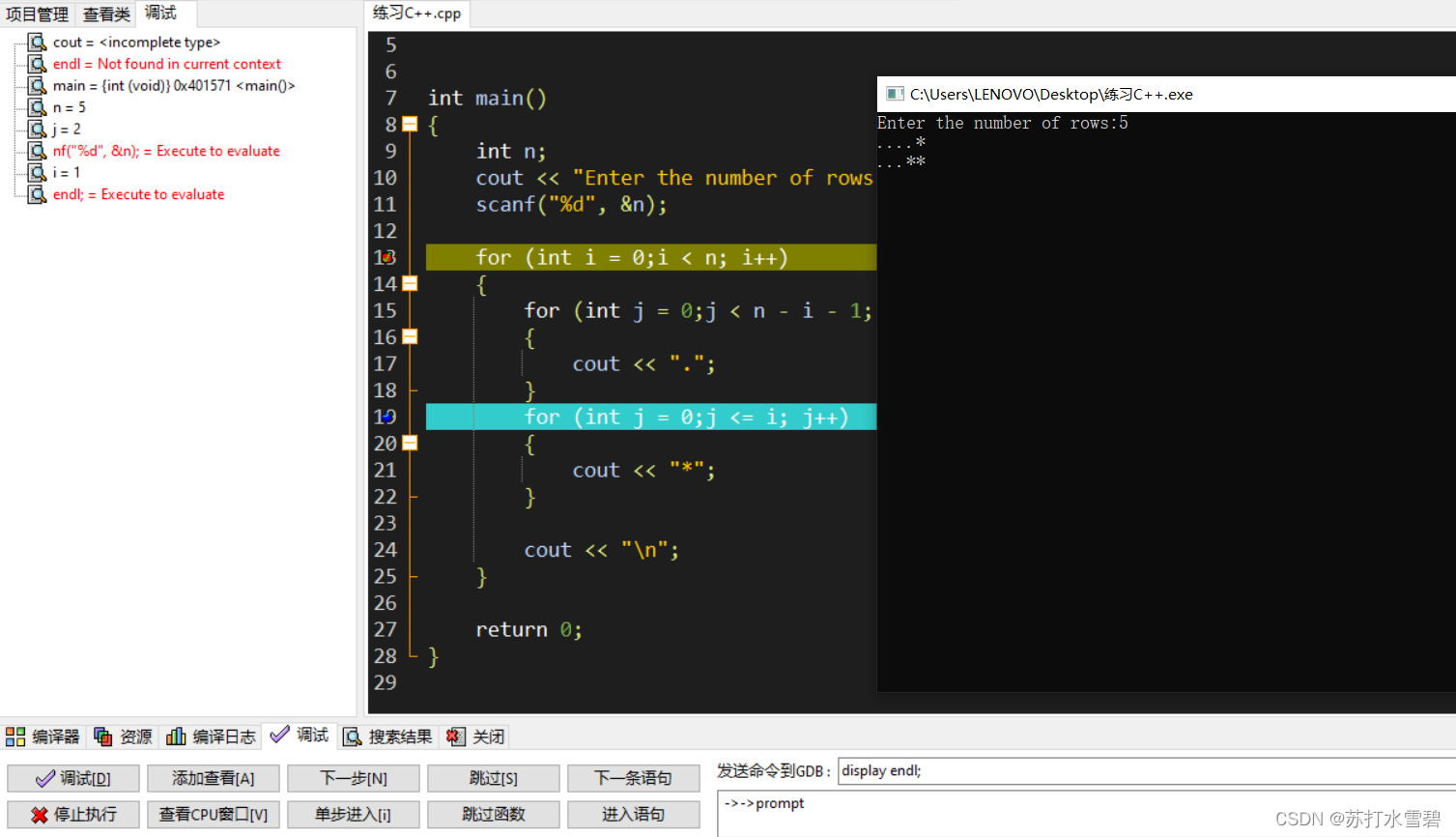Click the current-line arrow marker on line 19

coord(386,417)
